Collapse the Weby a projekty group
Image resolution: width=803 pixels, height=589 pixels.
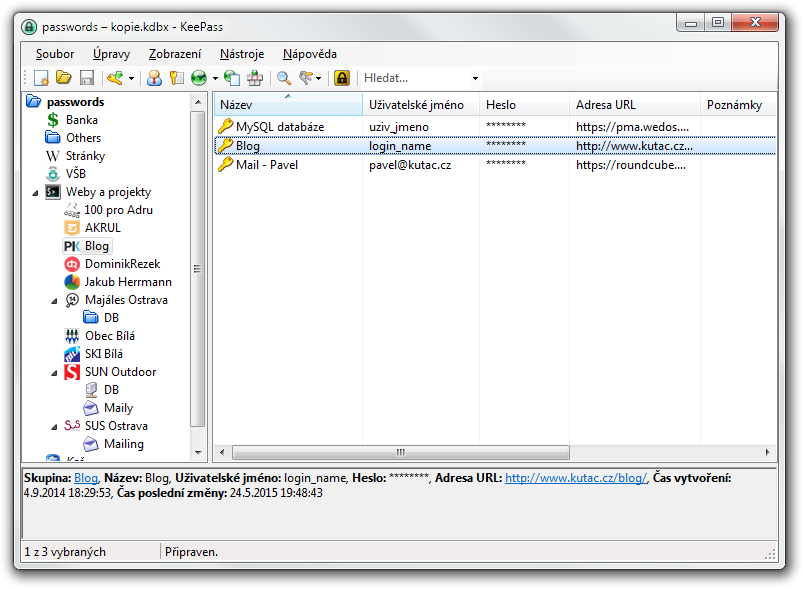click(x=35, y=193)
